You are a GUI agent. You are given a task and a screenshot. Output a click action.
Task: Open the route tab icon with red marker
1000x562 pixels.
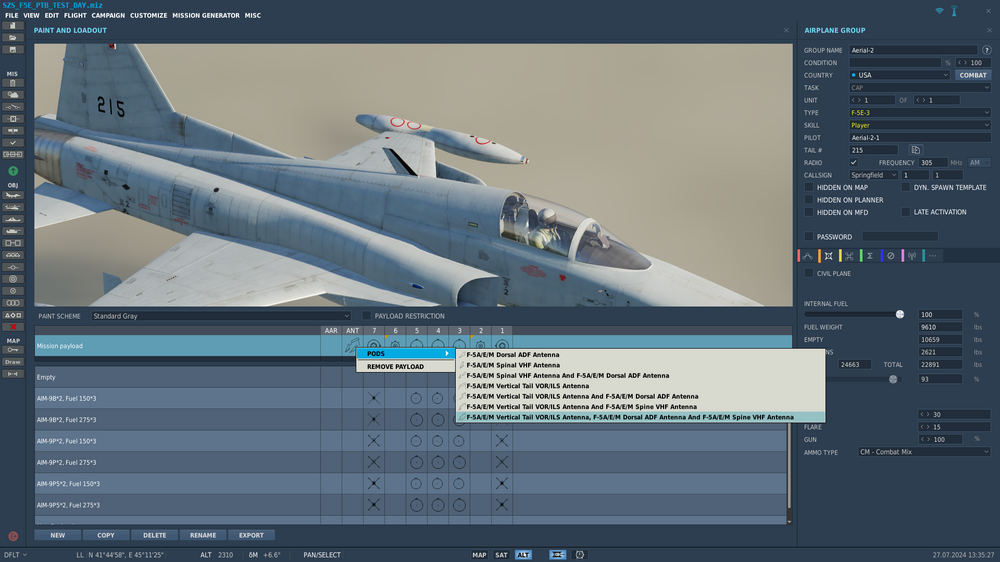[808, 256]
